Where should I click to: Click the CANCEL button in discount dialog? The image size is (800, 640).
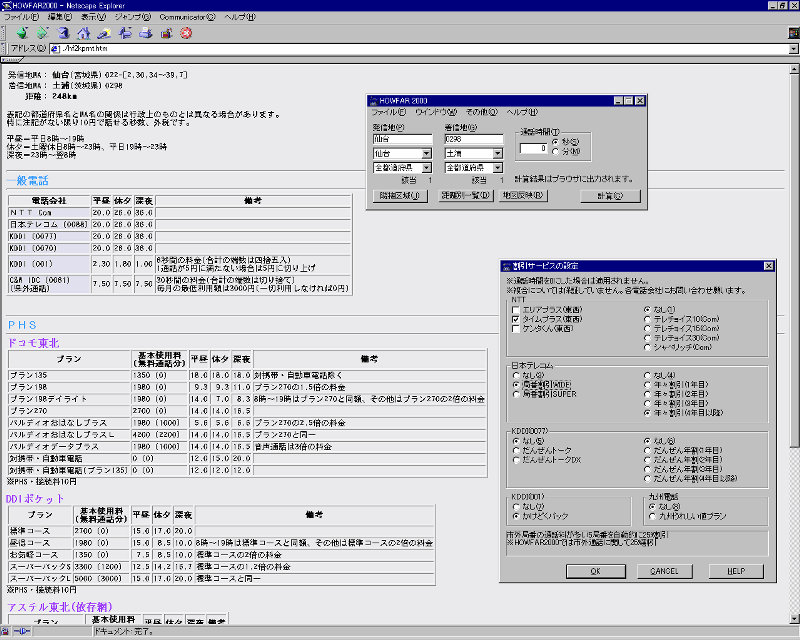[x=664, y=572]
